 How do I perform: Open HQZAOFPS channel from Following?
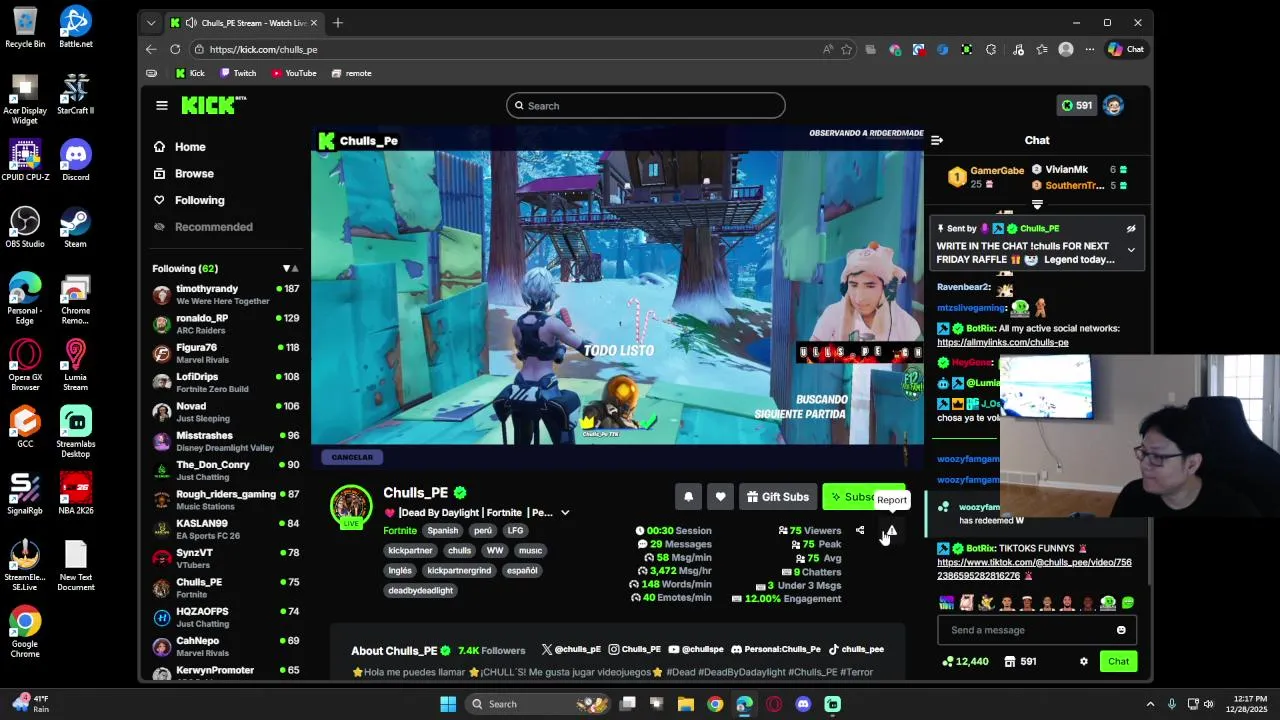226,617
